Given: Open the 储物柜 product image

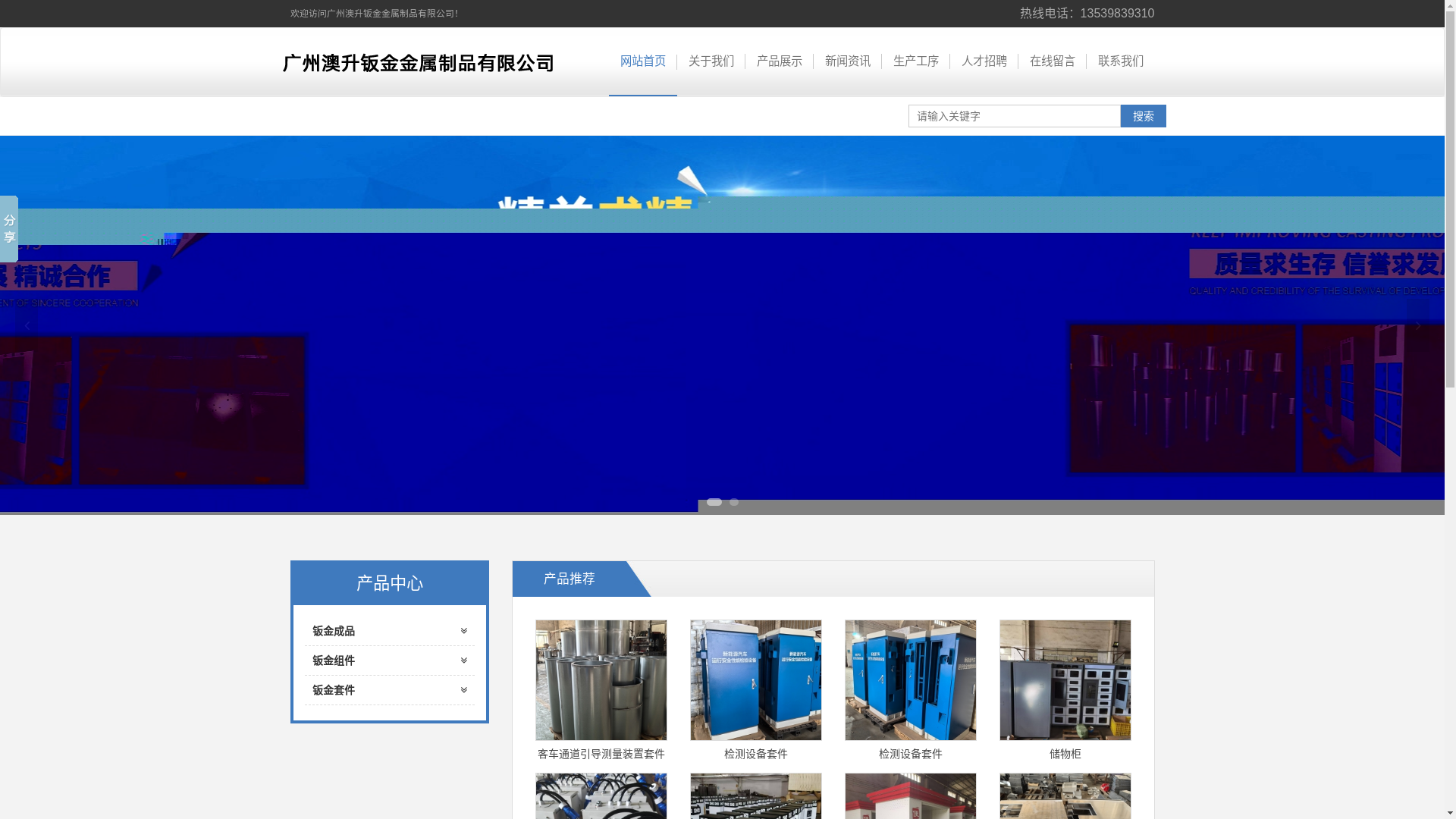Looking at the screenshot, I should point(1065,680).
